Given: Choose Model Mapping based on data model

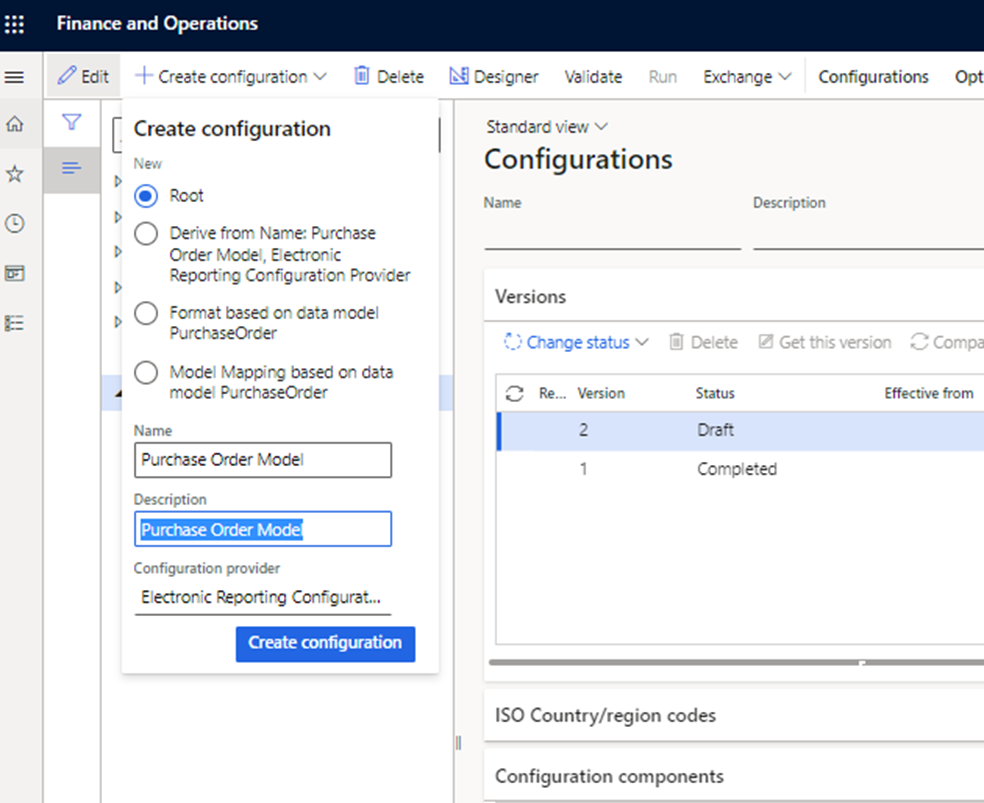Looking at the screenshot, I should pyautogui.click(x=146, y=372).
